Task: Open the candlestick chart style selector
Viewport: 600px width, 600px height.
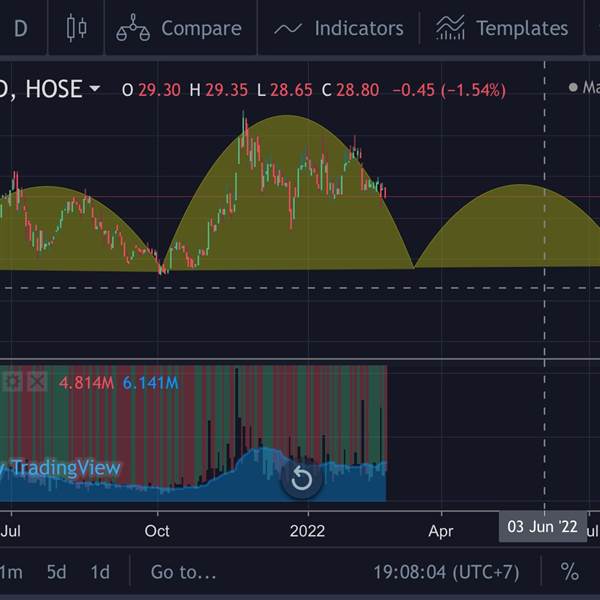Action: (x=77, y=28)
